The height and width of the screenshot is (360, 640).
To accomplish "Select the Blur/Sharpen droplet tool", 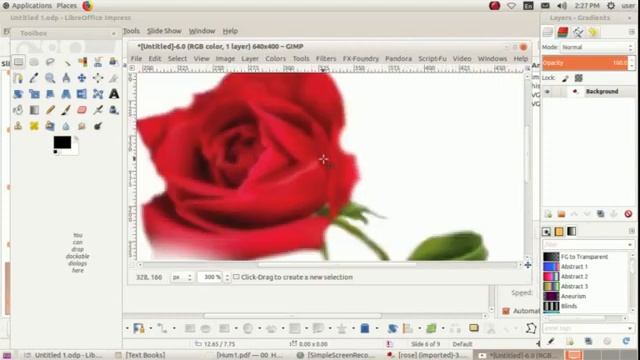I will (66, 126).
